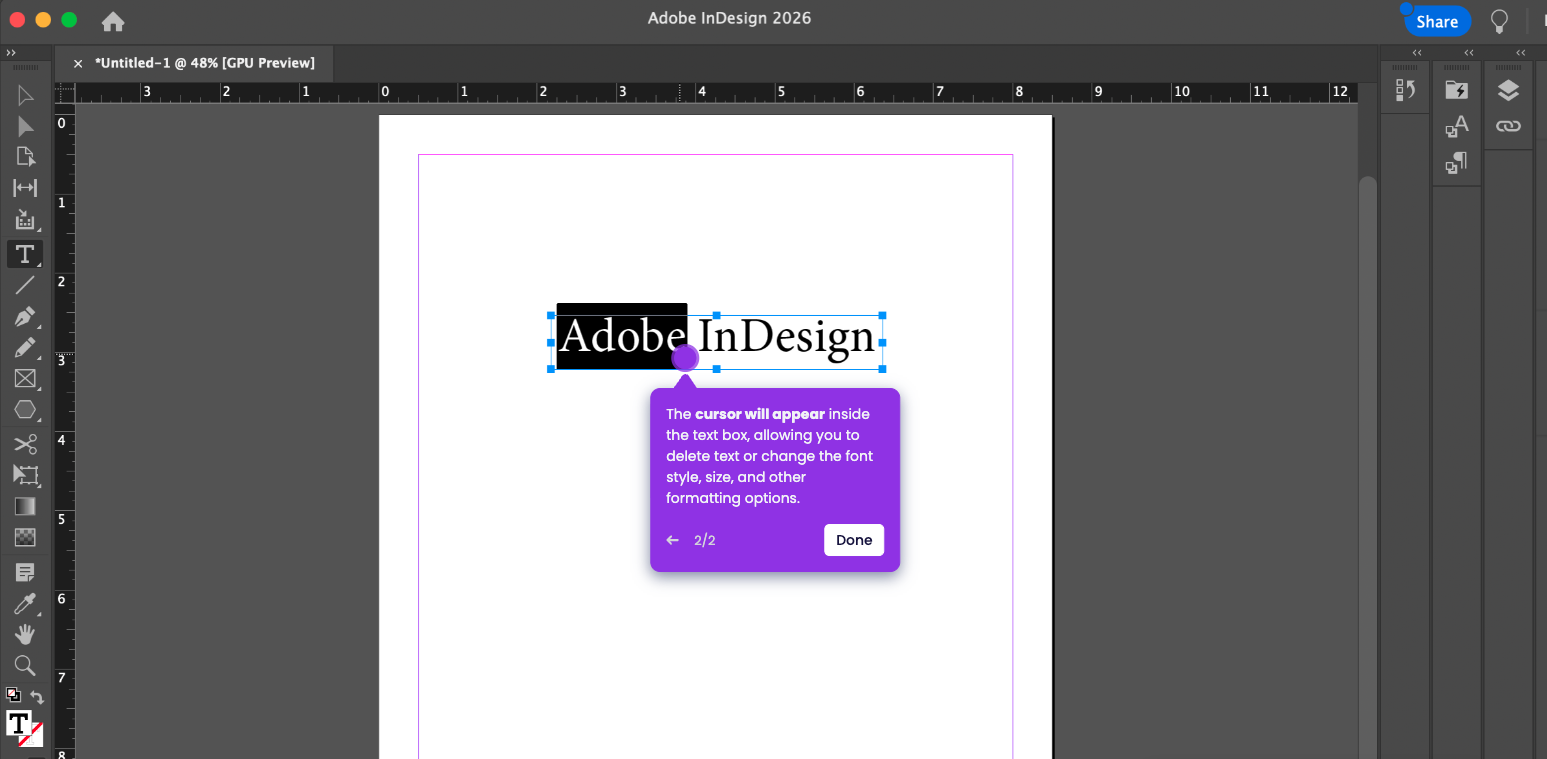Image resolution: width=1547 pixels, height=759 pixels.
Task: Open the Links panel icon
Action: [1508, 126]
